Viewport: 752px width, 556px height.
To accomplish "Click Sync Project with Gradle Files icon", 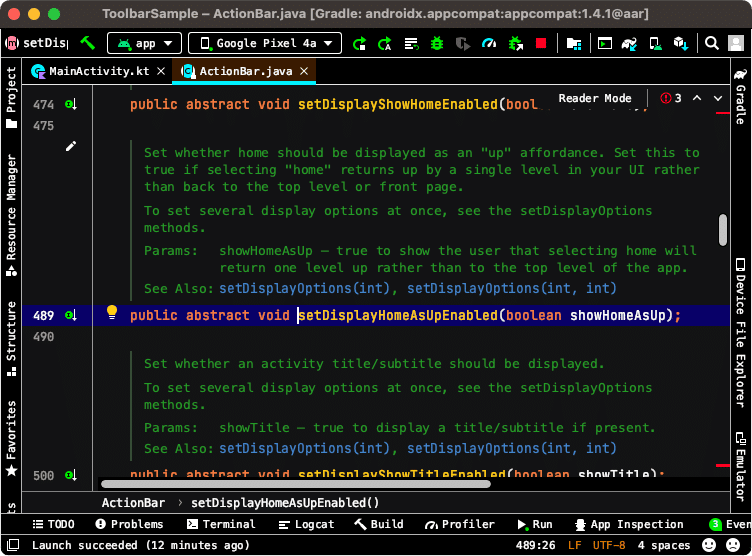I will tap(629, 44).
